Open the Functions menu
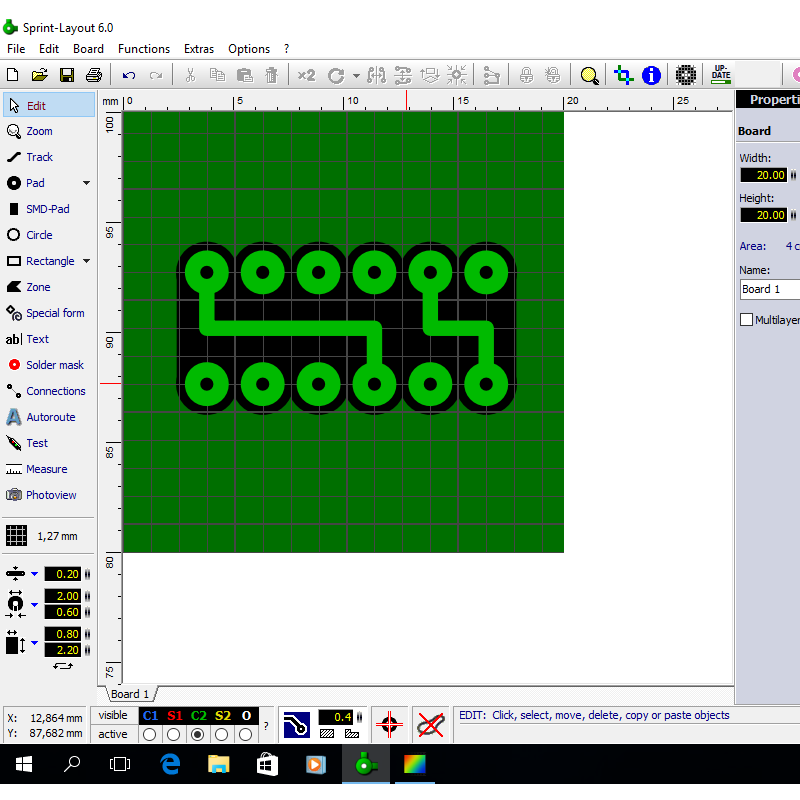800x800 pixels. click(x=144, y=48)
